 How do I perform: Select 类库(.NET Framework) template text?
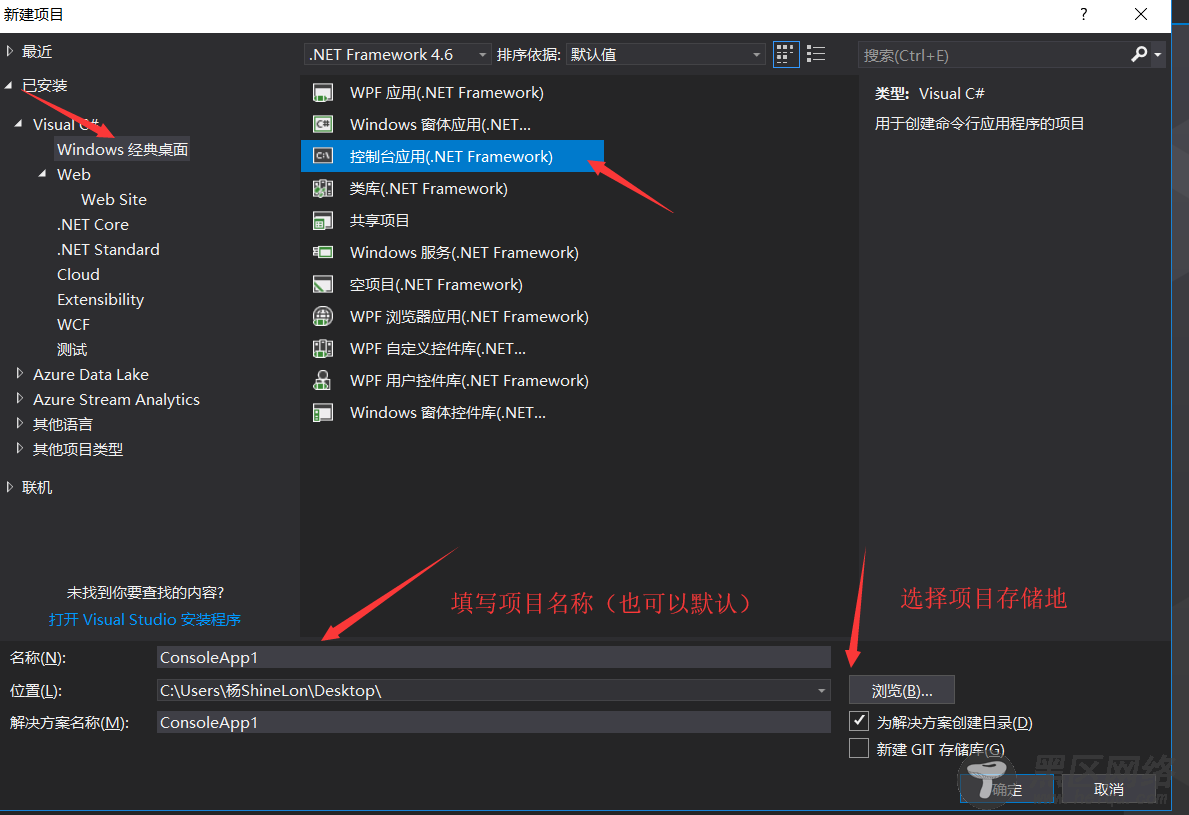click(428, 188)
